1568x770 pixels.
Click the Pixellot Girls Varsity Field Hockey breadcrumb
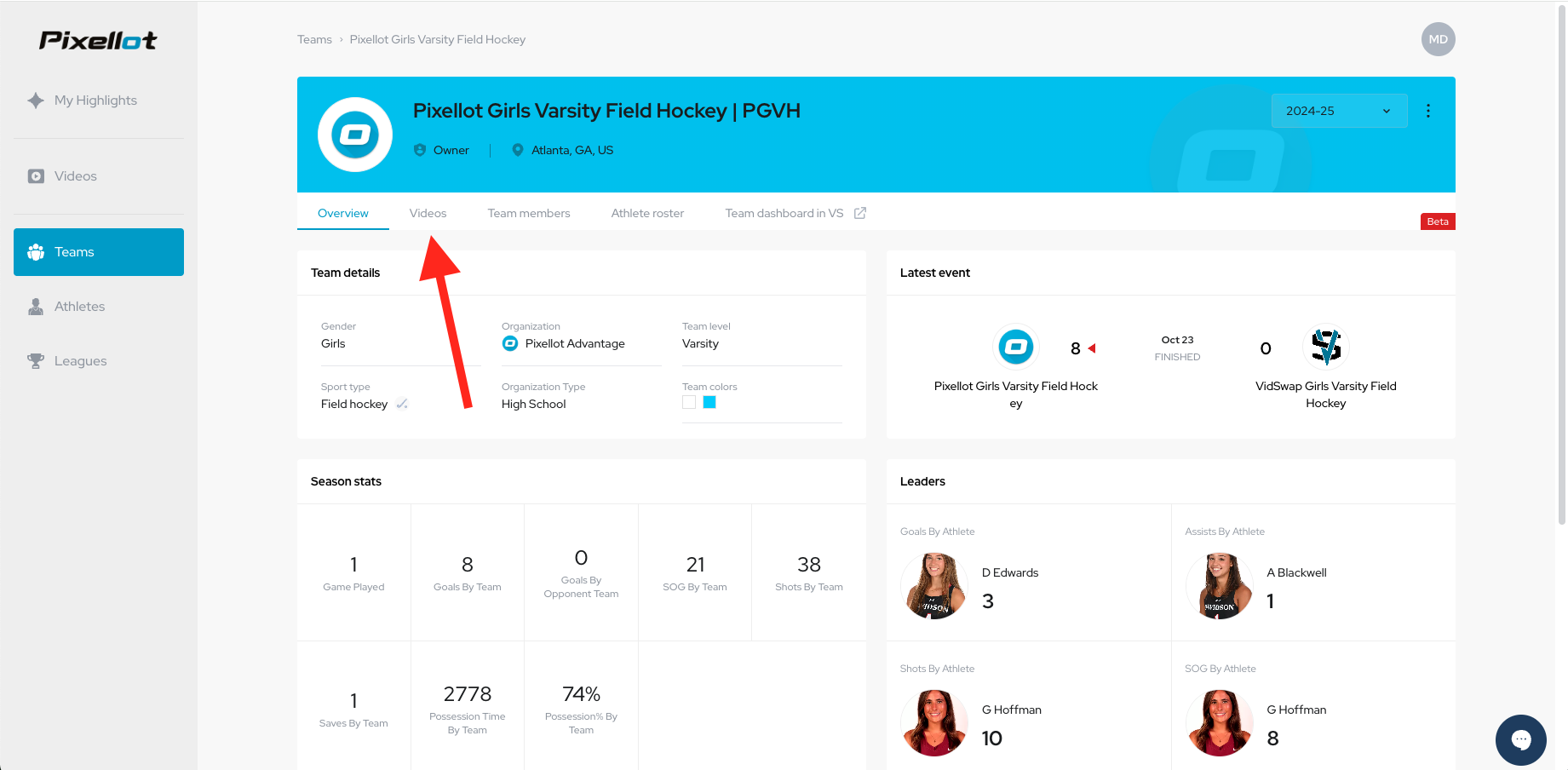pos(438,39)
